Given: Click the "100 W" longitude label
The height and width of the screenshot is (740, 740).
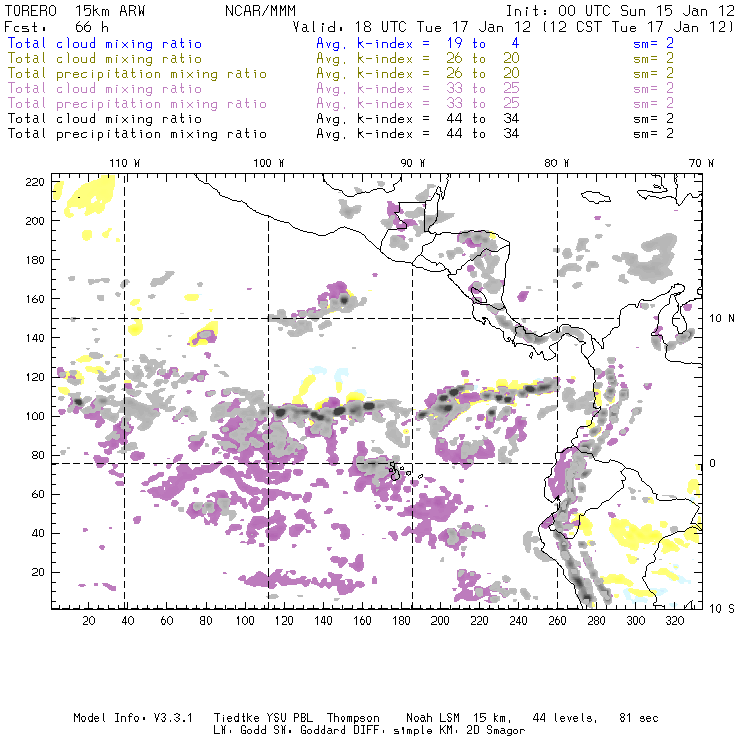Looking at the screenshot, I should [x=269, y=163].
